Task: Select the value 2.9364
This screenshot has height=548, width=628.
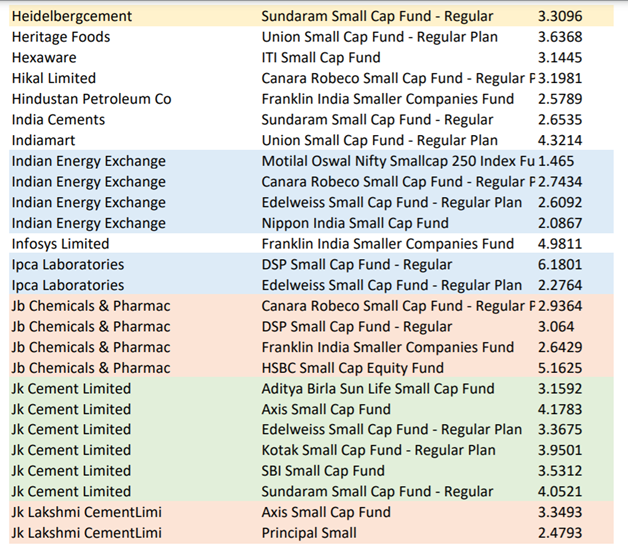Action: click(560, 306)
